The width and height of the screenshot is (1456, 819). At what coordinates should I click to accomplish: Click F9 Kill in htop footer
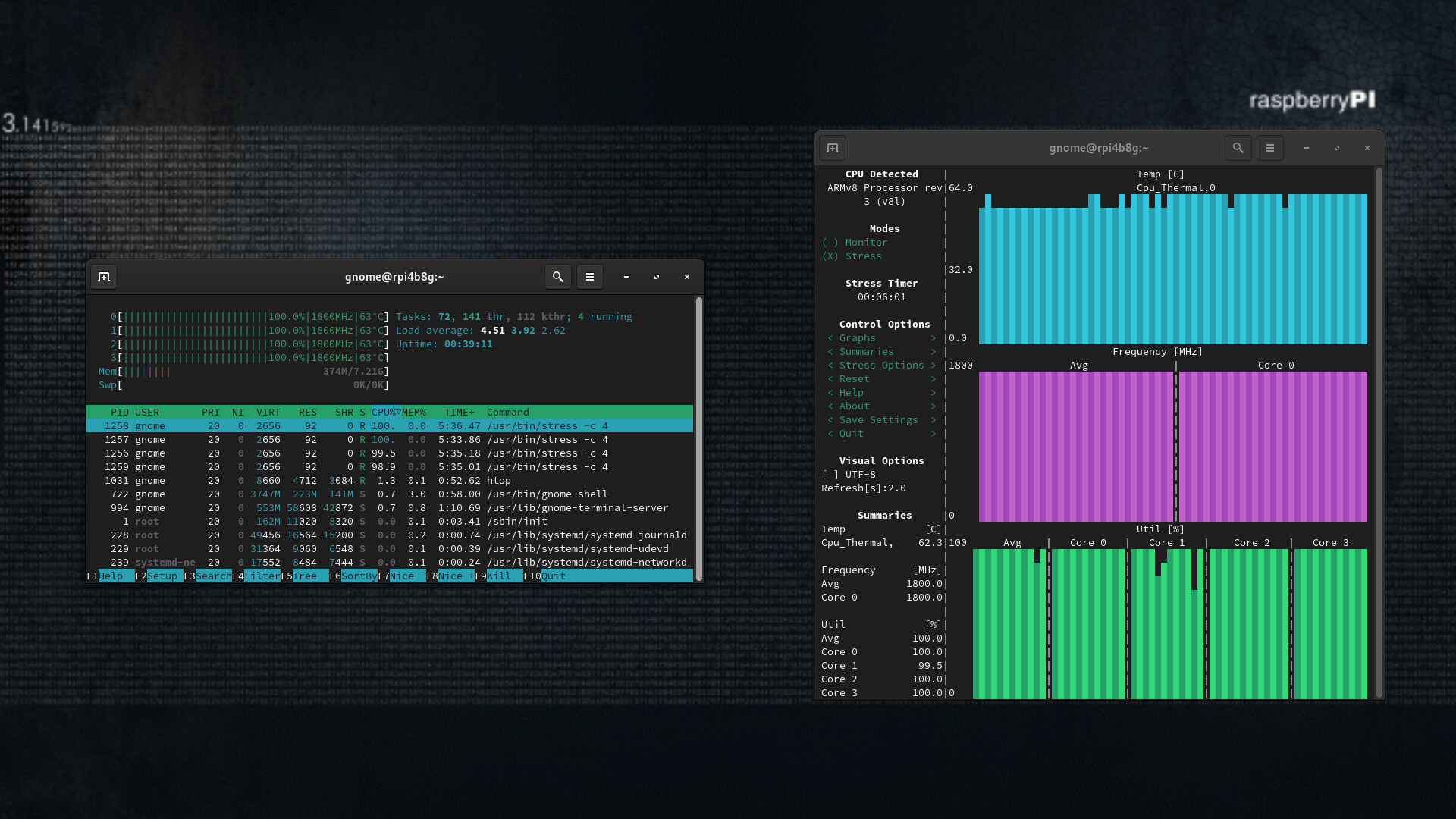point(499,576)
